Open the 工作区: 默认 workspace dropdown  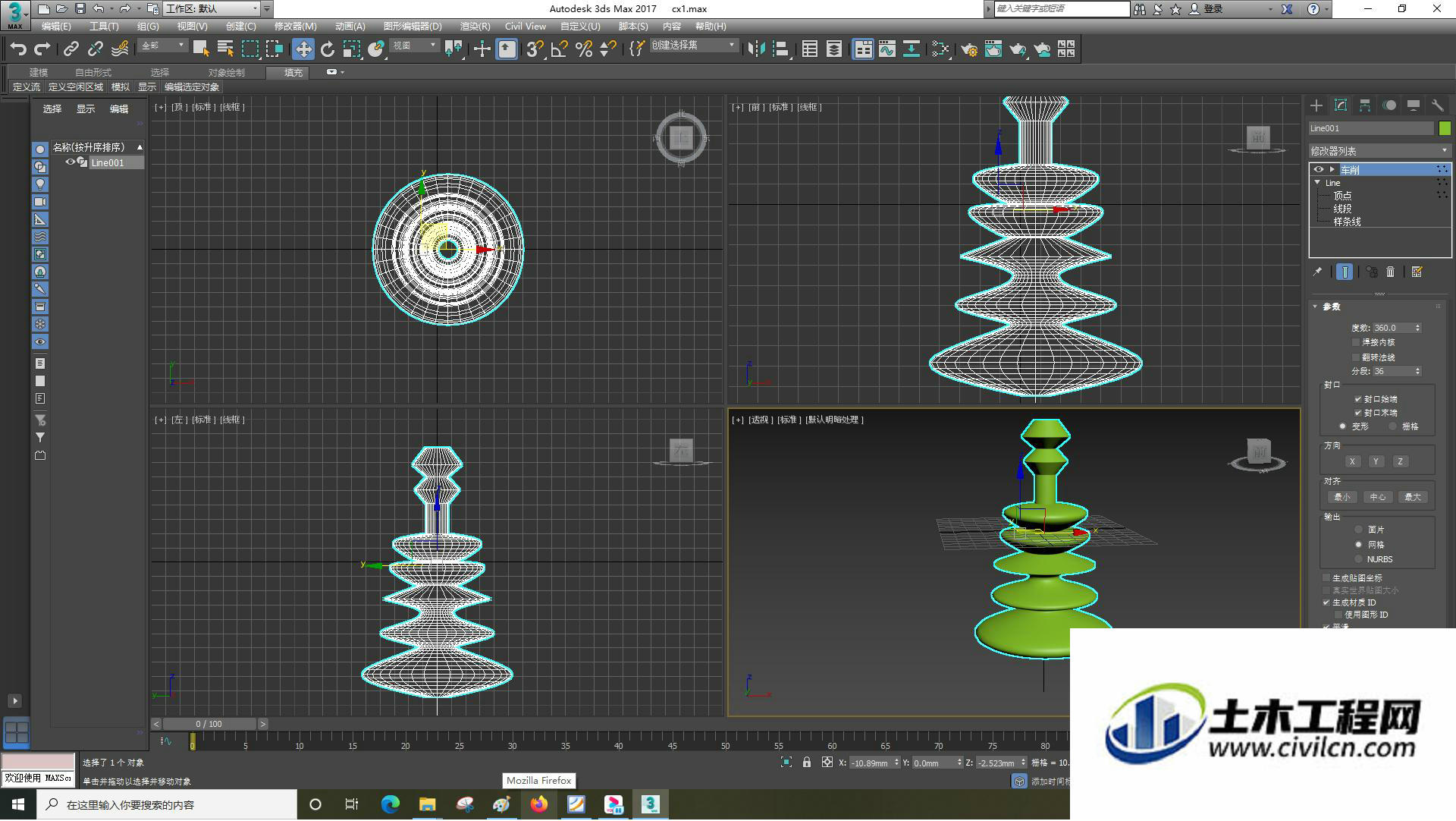point(212,9)
